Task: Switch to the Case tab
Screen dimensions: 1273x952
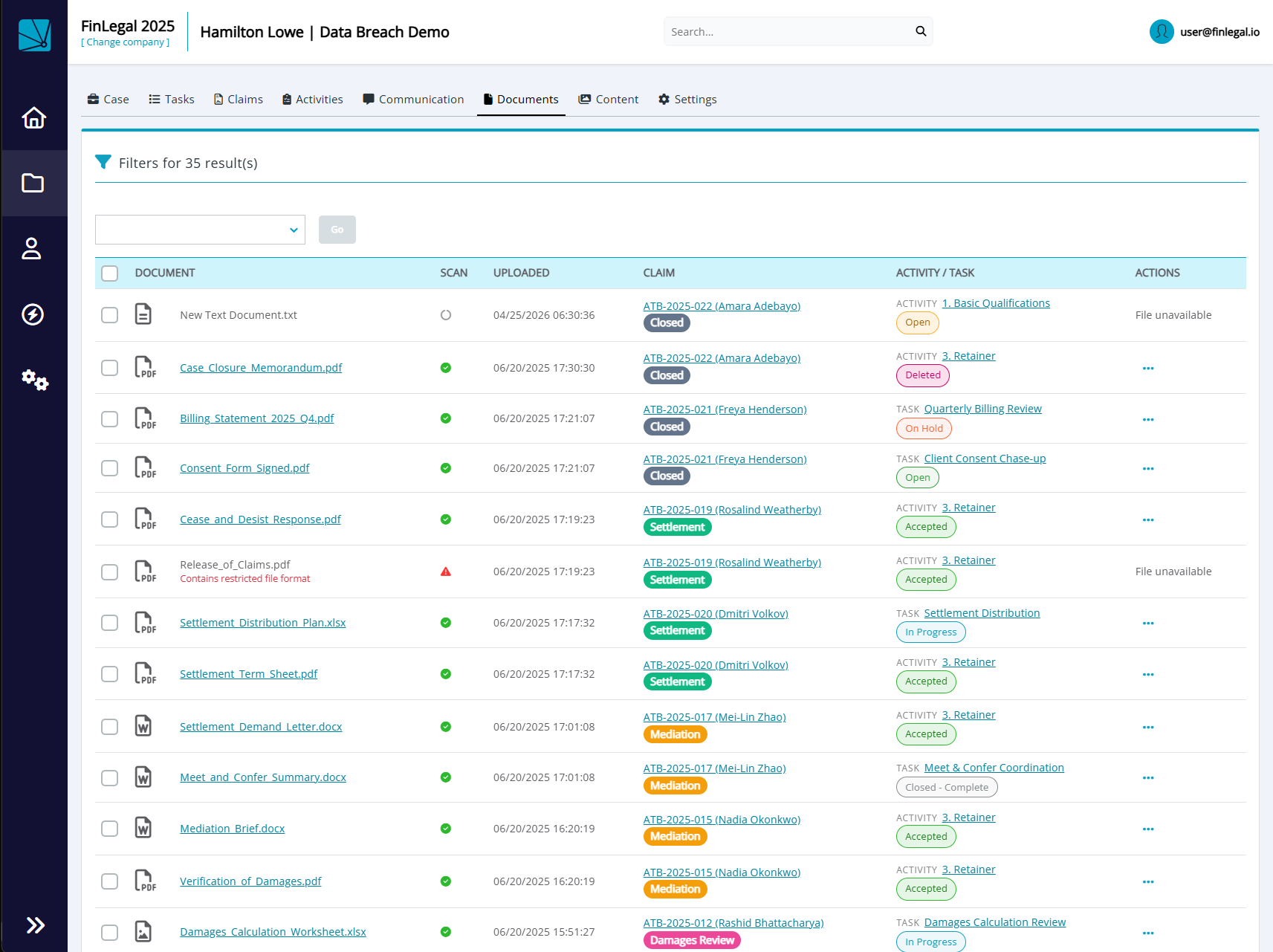Action: click(x=108, y=100)
